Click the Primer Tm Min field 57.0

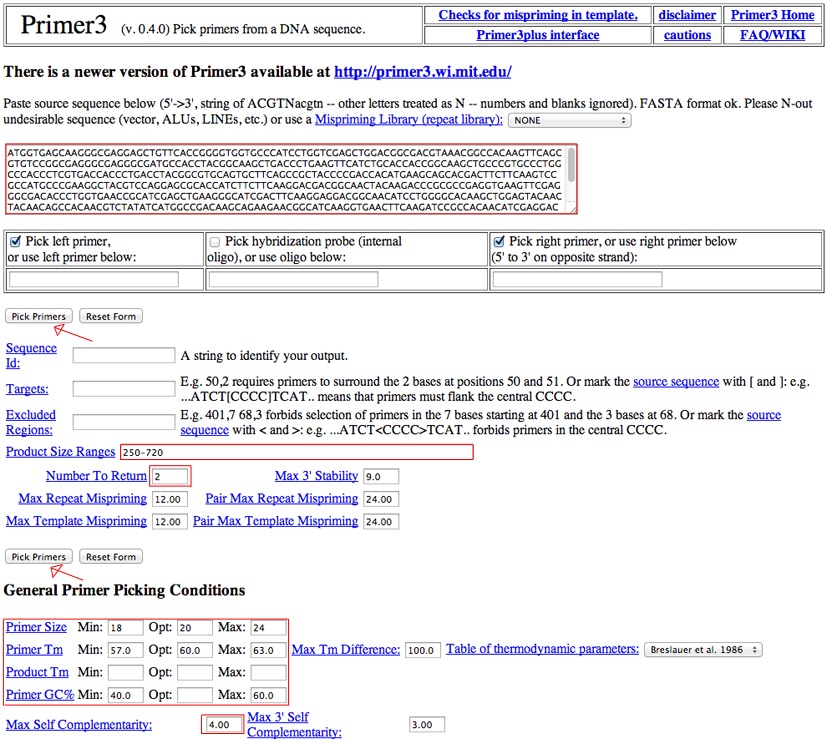pos(126,650)
